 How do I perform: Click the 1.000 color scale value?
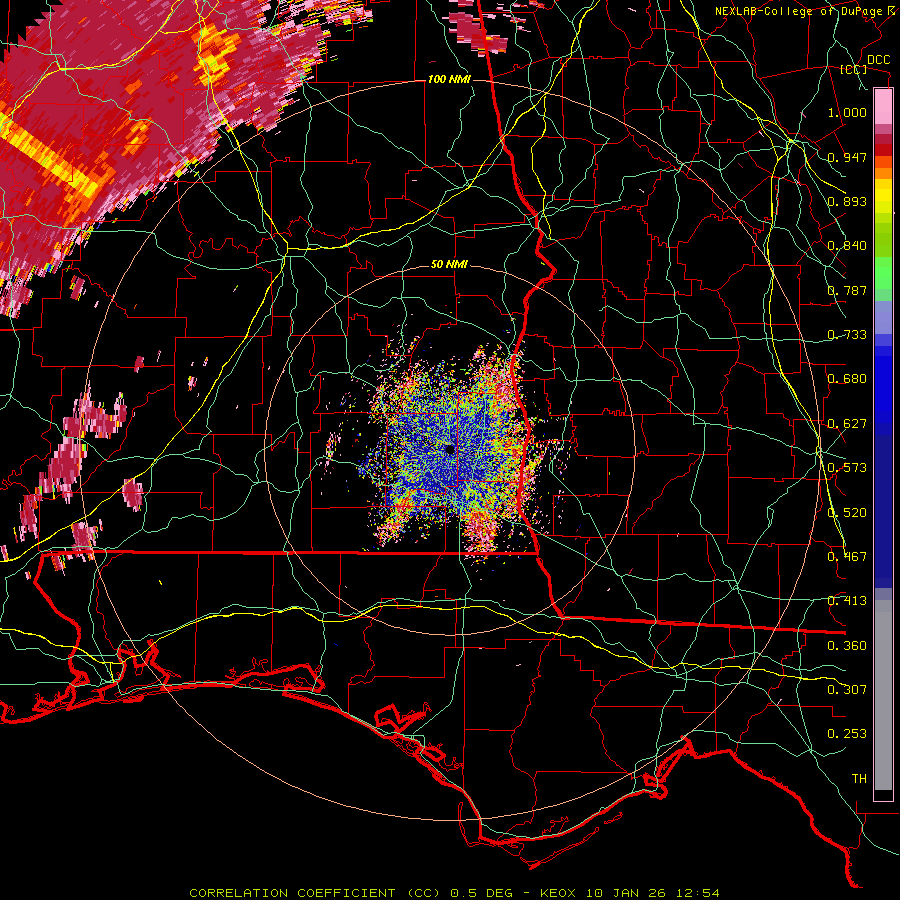(x=847, y=112)
